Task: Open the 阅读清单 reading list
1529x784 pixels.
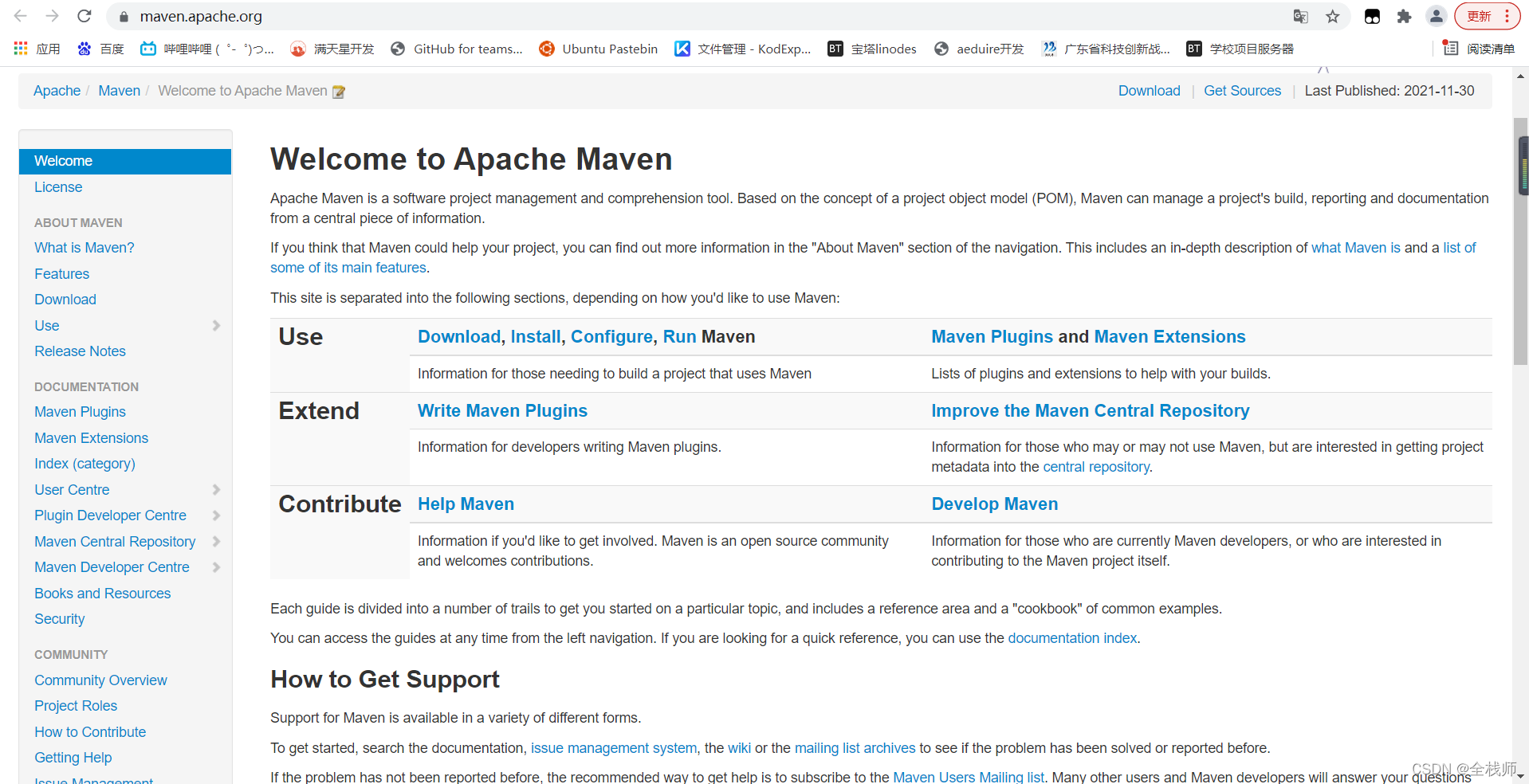Action: (x=1479, y=49)
